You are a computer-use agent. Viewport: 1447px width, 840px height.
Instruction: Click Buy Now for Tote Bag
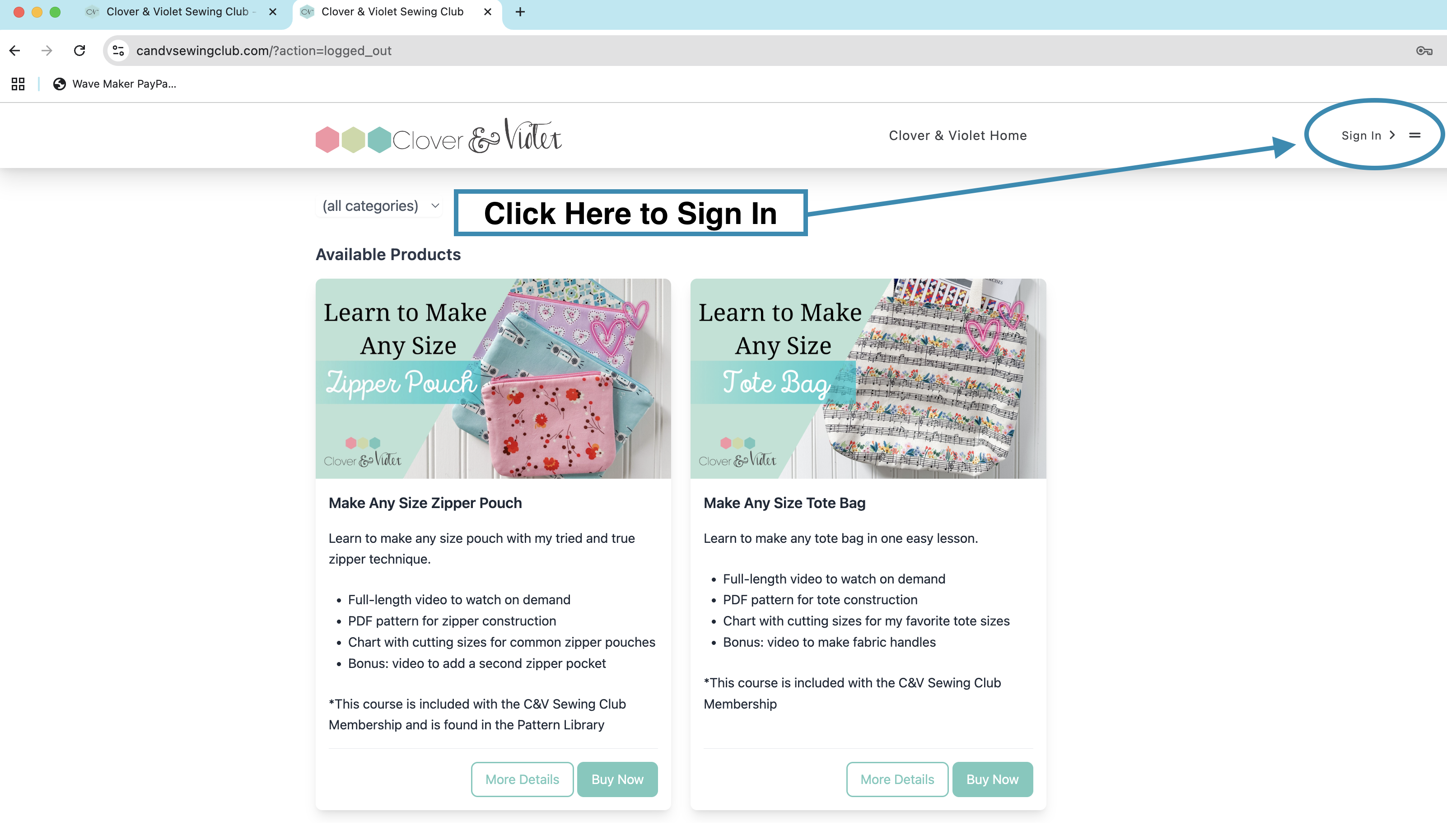(992, 779)
